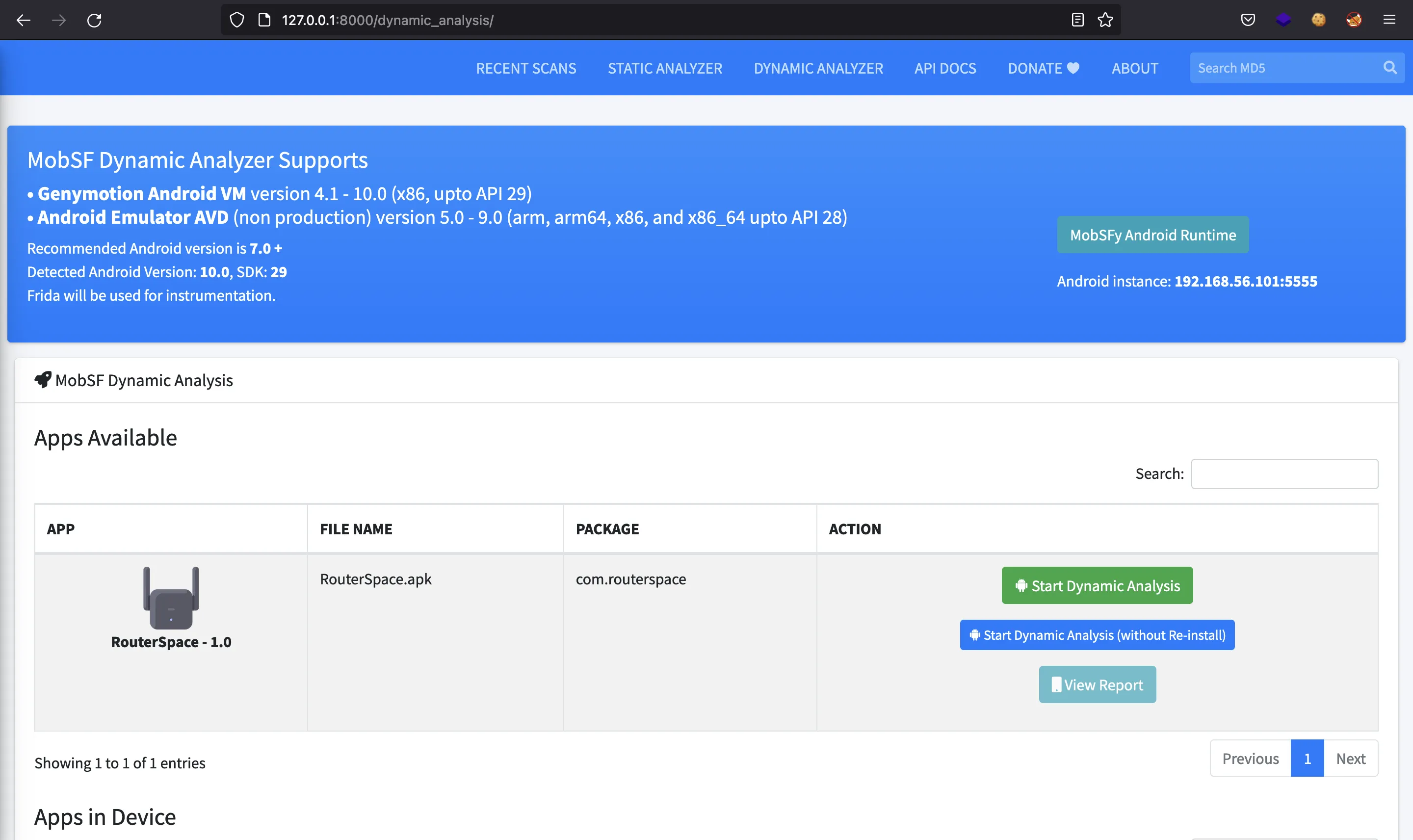Screen dimensions: 1413x840
Task: Click the DYNAMIC ANALYZER navigation link
Action: pos(818,67)
